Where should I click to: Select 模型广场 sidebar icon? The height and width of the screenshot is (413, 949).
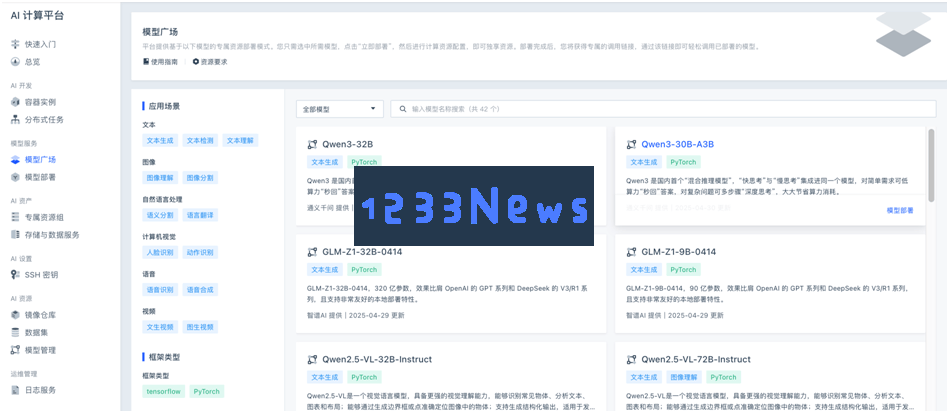[16, 160]
